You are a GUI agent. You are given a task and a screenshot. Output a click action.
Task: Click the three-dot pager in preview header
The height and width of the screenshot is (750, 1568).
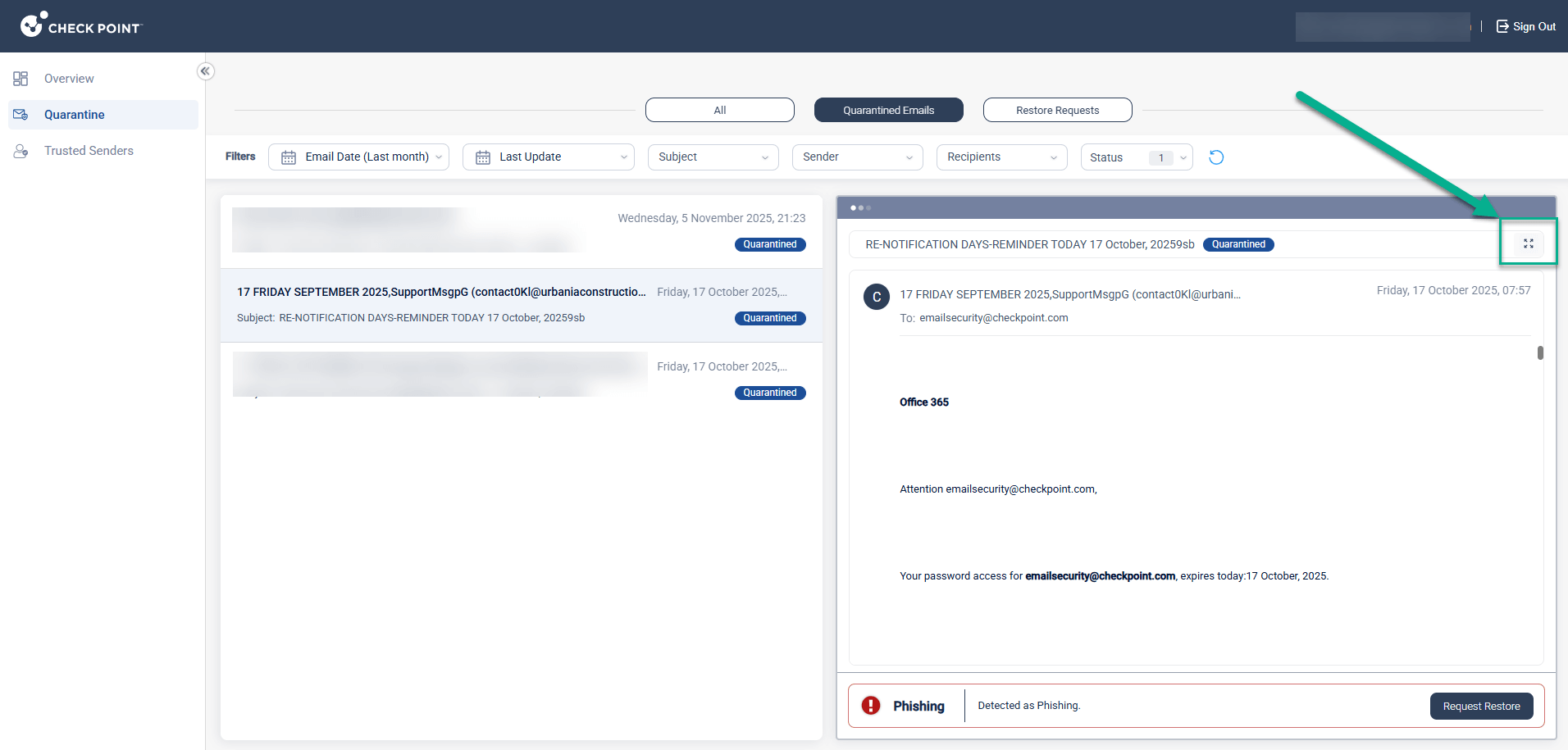tap(860, 208)
